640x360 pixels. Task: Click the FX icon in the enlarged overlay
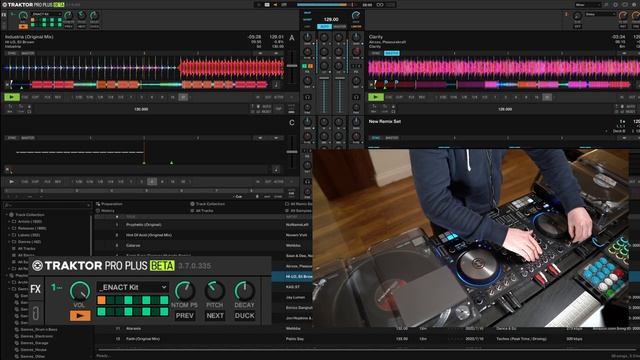point(36,289)
